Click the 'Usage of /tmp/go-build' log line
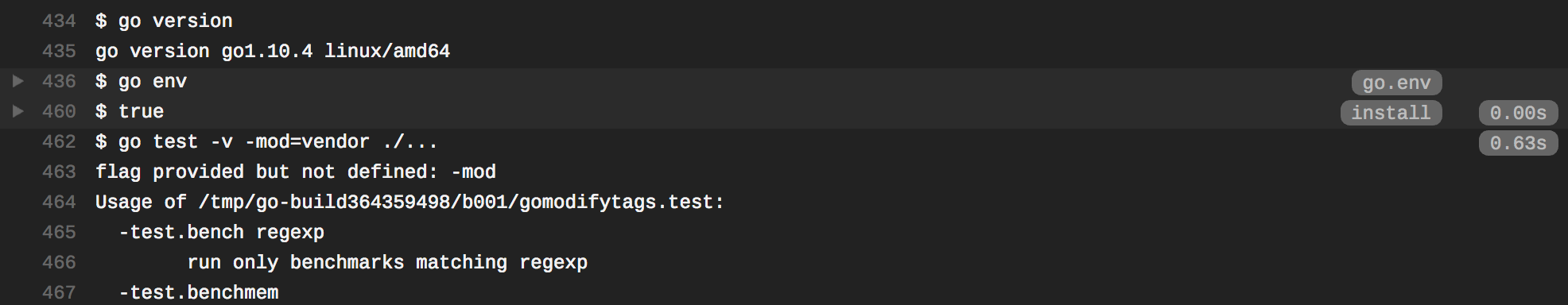Viewport: 1568px width, 305px height. [409, 202]
